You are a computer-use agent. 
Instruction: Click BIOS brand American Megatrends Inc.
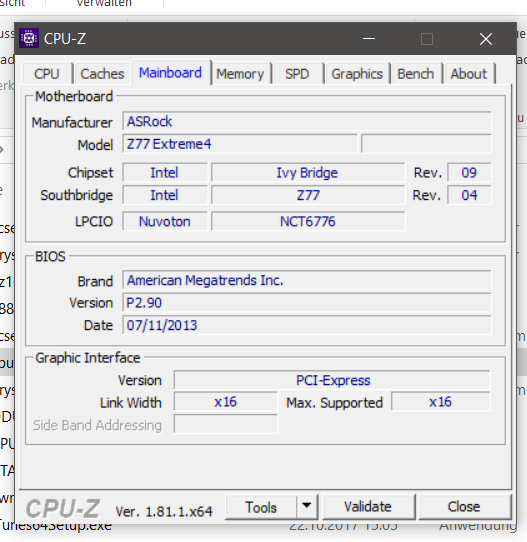(x=307, y=280)
